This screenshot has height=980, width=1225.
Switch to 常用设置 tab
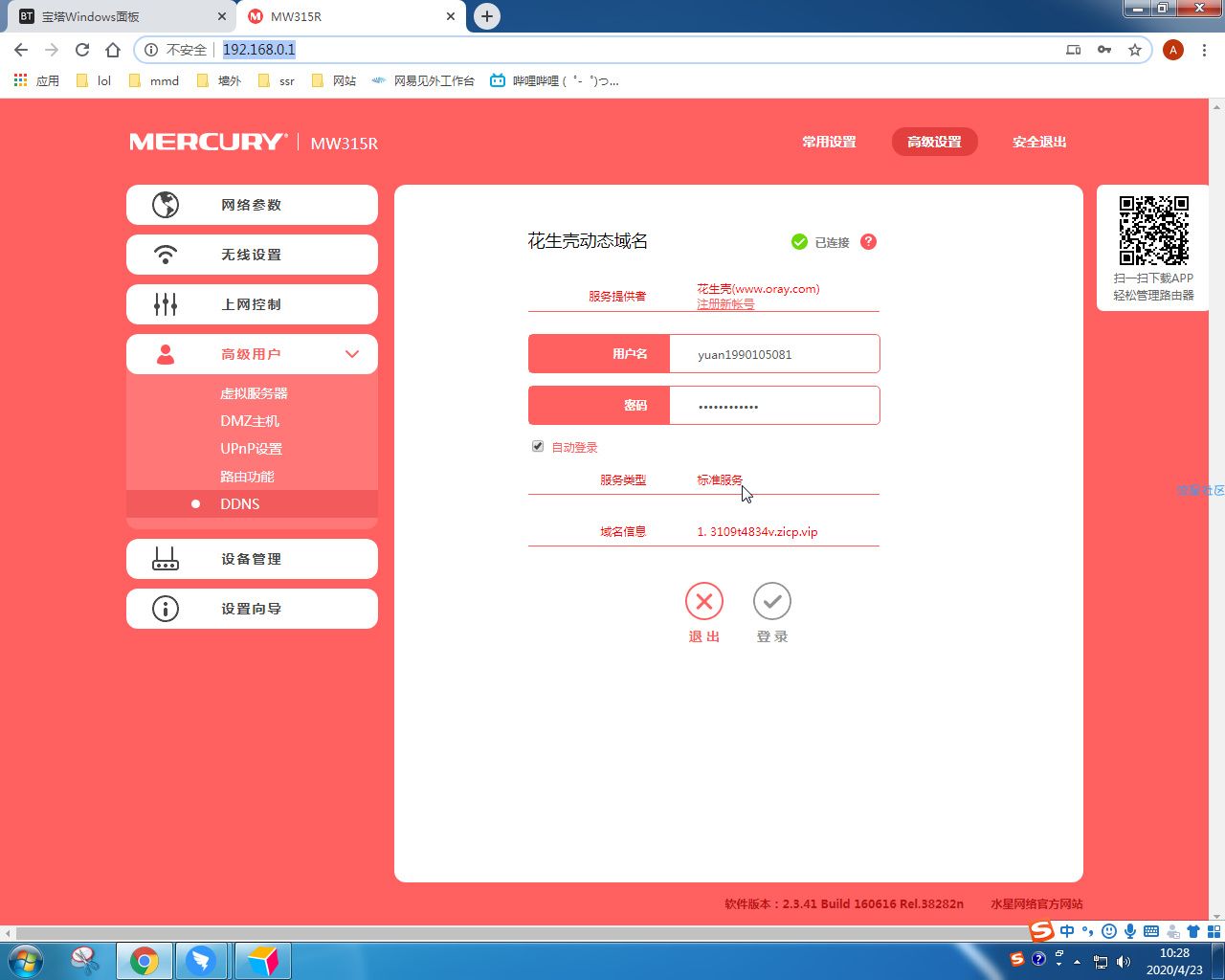pos(829,142)
